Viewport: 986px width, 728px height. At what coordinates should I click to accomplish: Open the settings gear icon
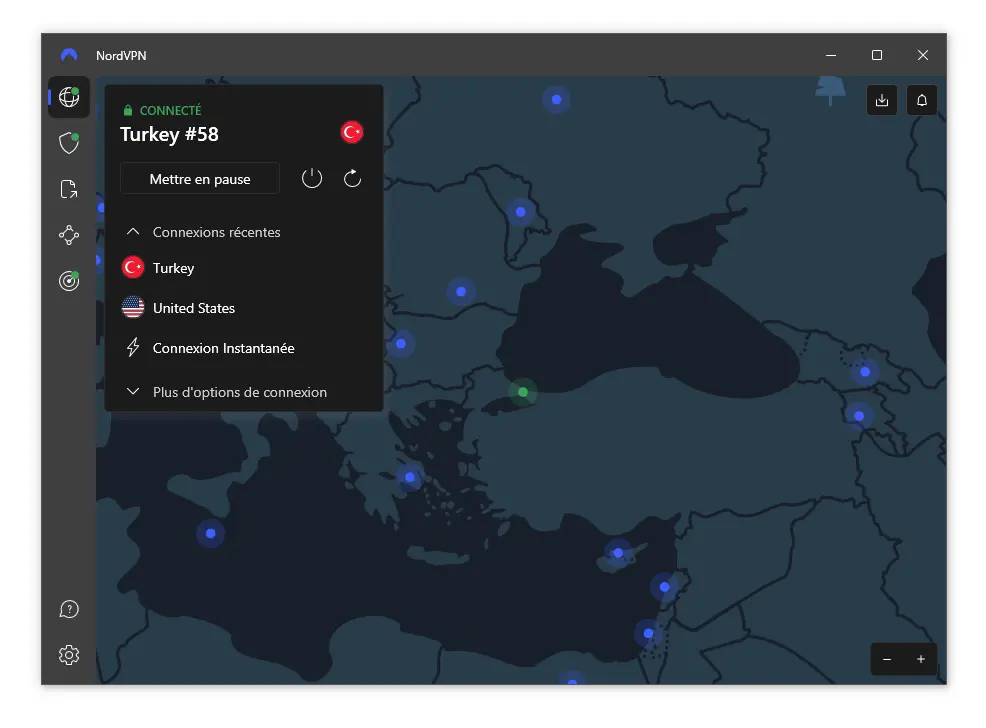(x=69, y=655)
